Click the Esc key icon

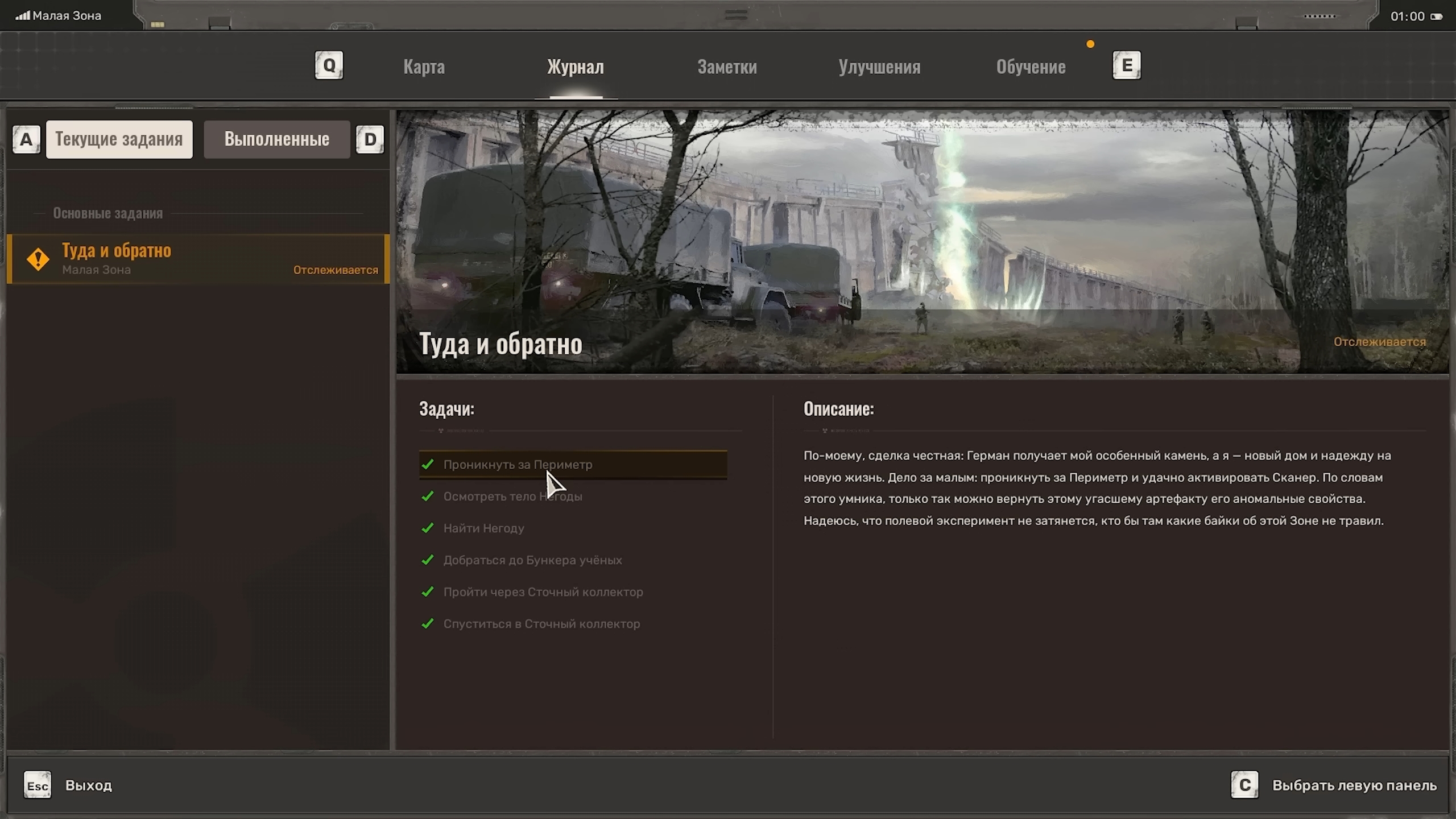coord(38,785)
